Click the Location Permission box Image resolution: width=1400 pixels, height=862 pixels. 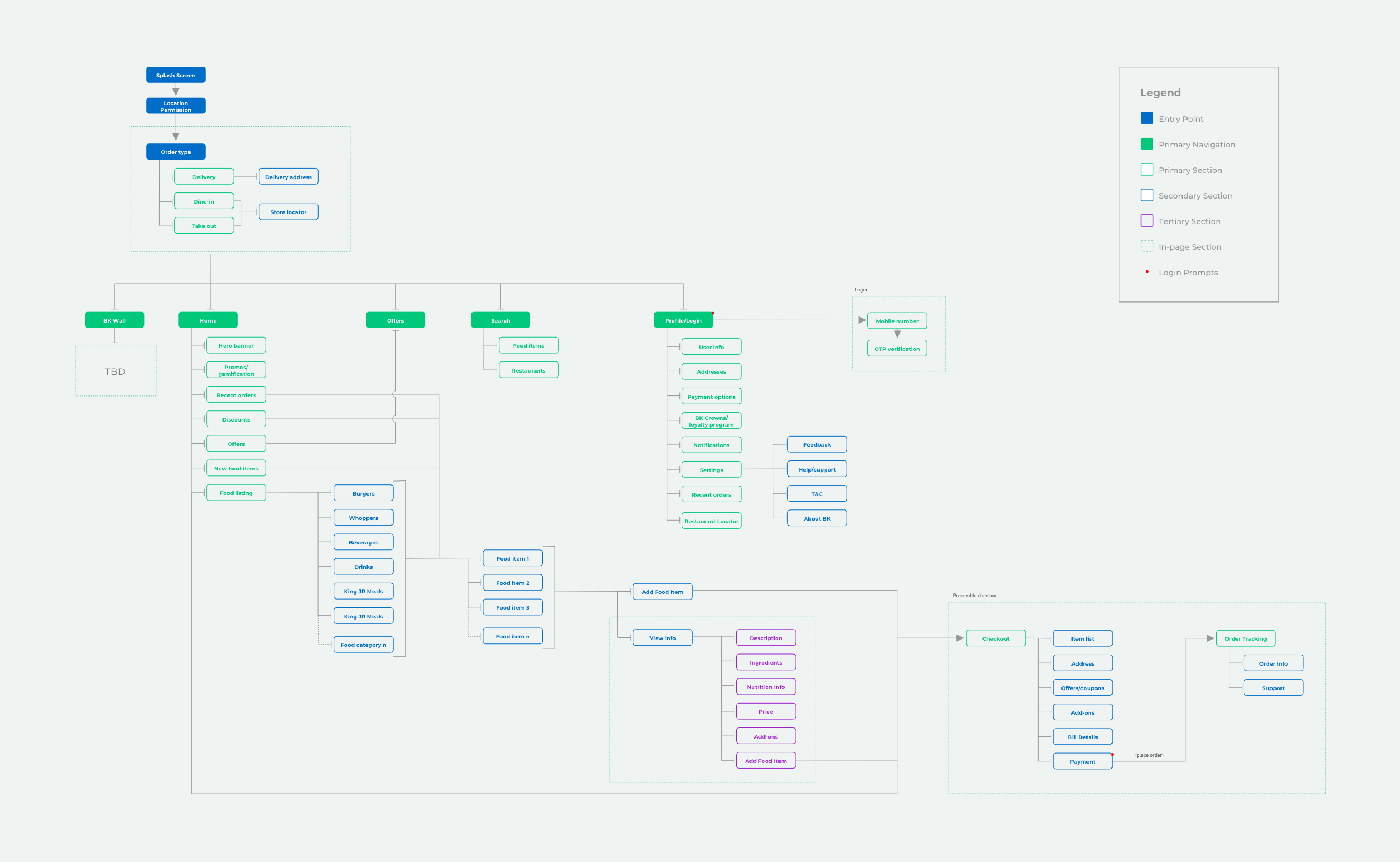click(175, 106)
